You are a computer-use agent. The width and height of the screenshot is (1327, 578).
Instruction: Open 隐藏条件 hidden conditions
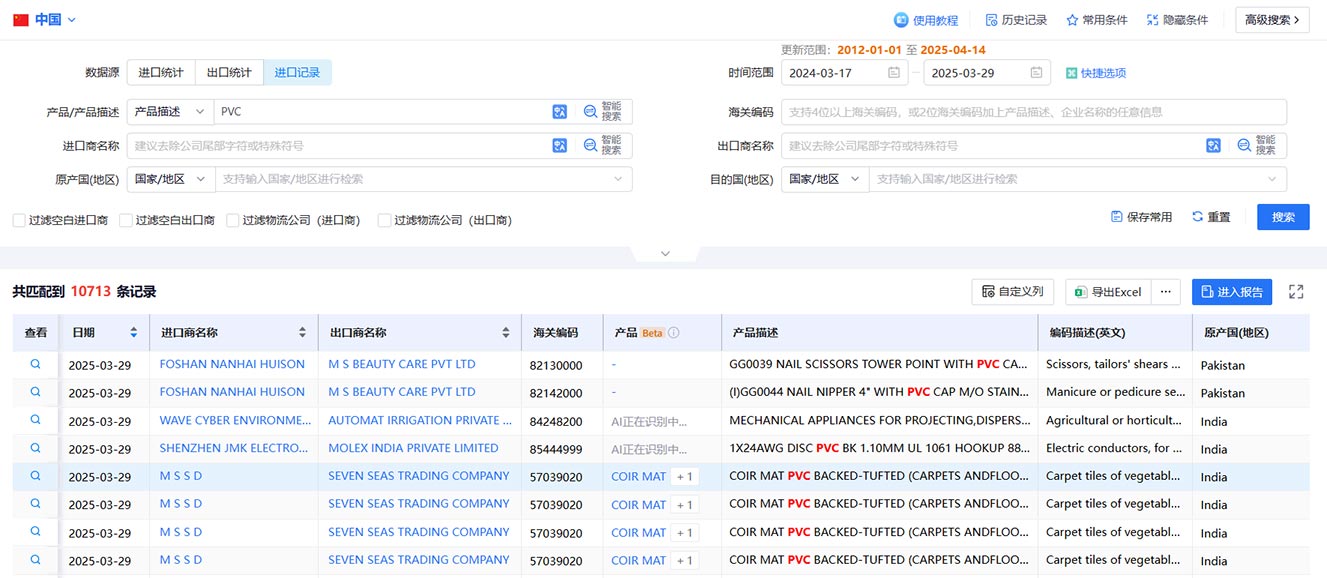[1177, 20]
